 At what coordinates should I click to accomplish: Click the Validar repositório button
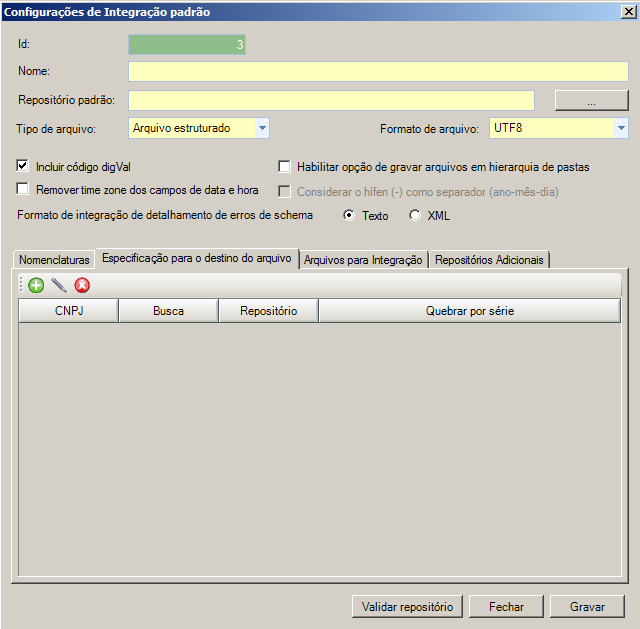point(407,607)
